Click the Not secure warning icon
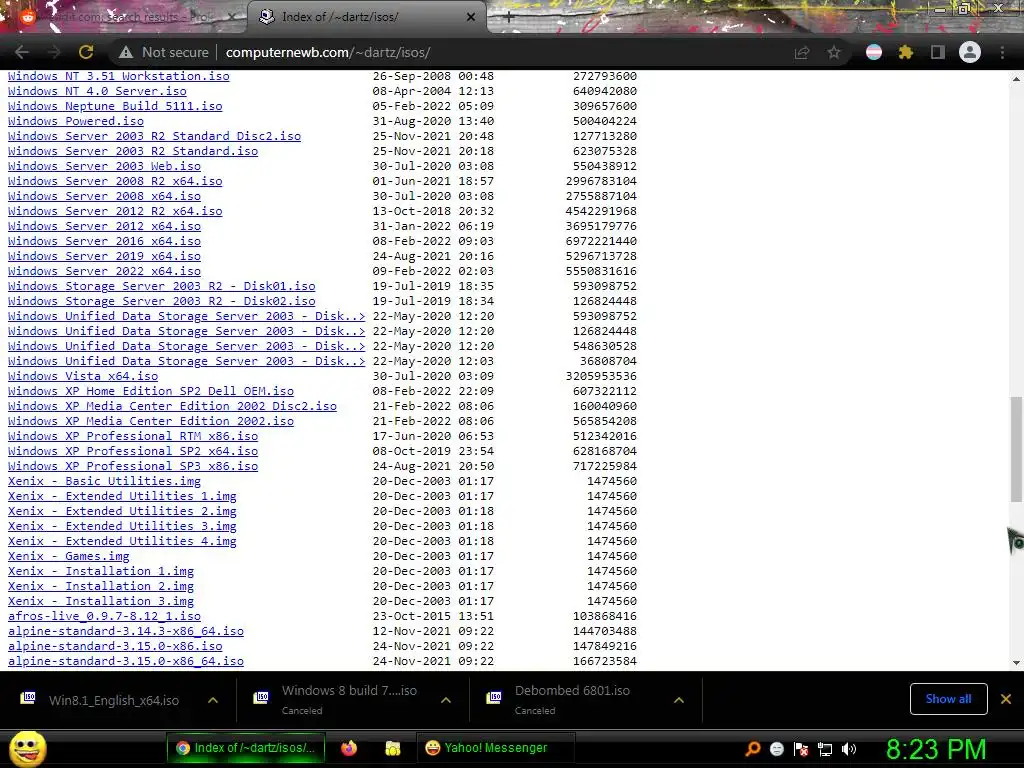This screenshot has height=768, width=1024. coord(125,52)
